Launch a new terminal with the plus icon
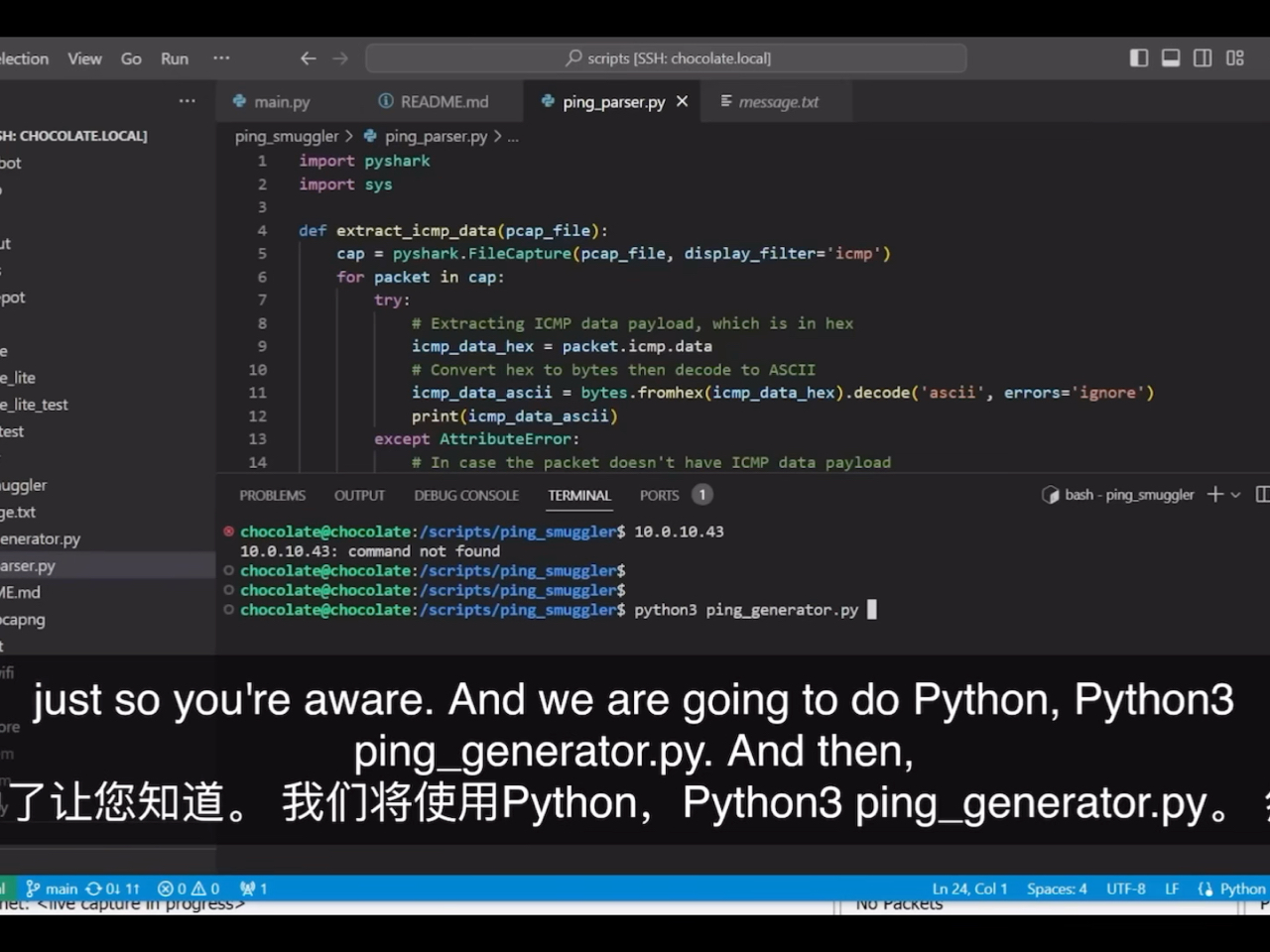Viewport: 1270px width, 952px height. (x=1214, y=494)
